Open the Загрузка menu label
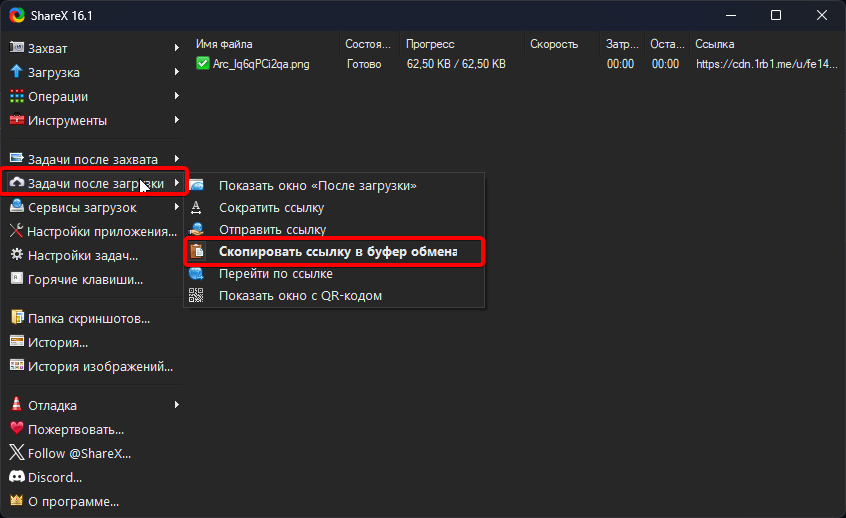846x518 pixels. 54,72
